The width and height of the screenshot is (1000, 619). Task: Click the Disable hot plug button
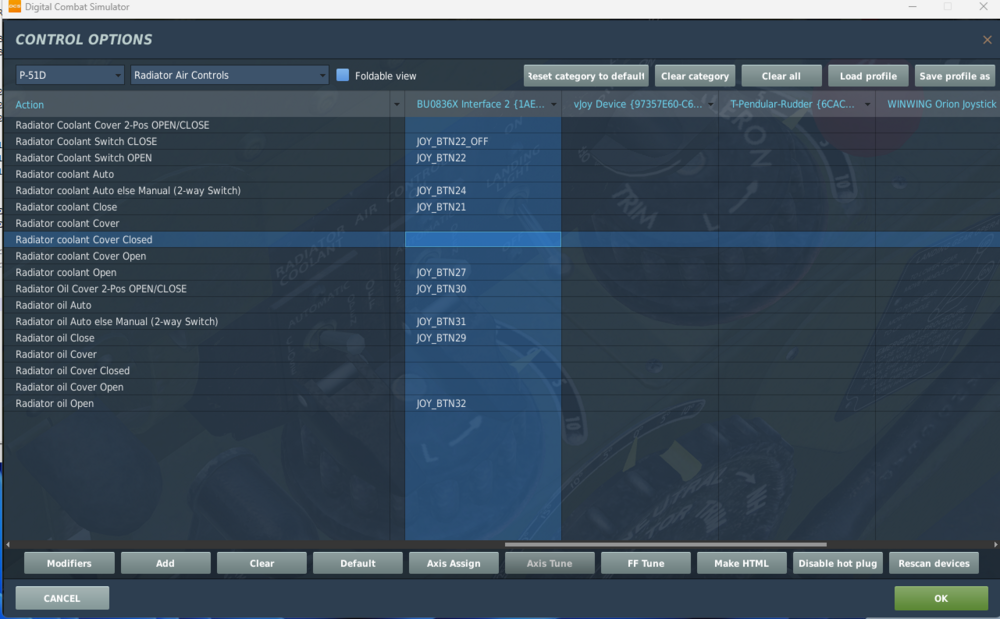click(x=837, y=564)
